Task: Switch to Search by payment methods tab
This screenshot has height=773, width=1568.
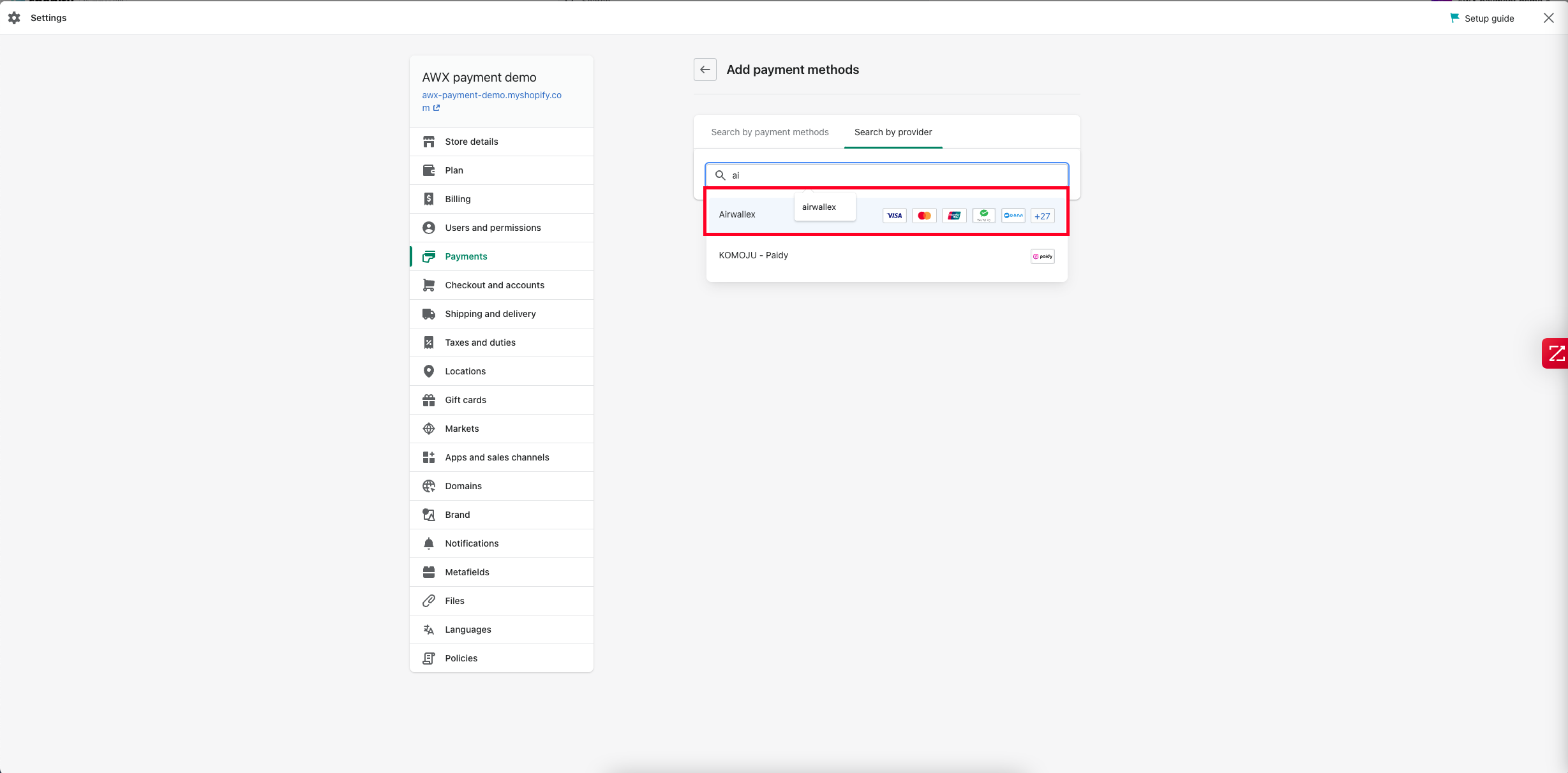Action: pyautogui.click(x=770, y=132)
